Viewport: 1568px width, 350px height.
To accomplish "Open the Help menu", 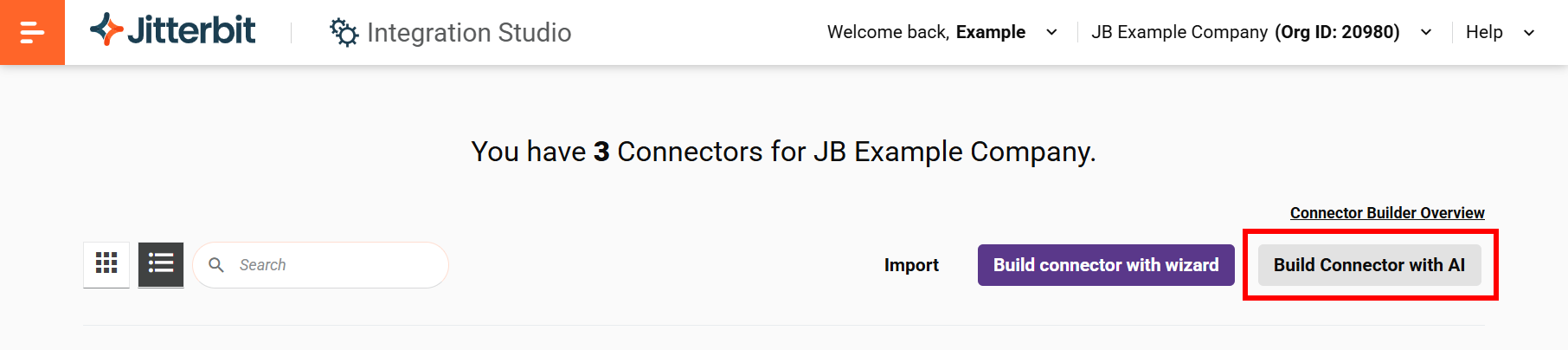I will tap(1484, 32).
